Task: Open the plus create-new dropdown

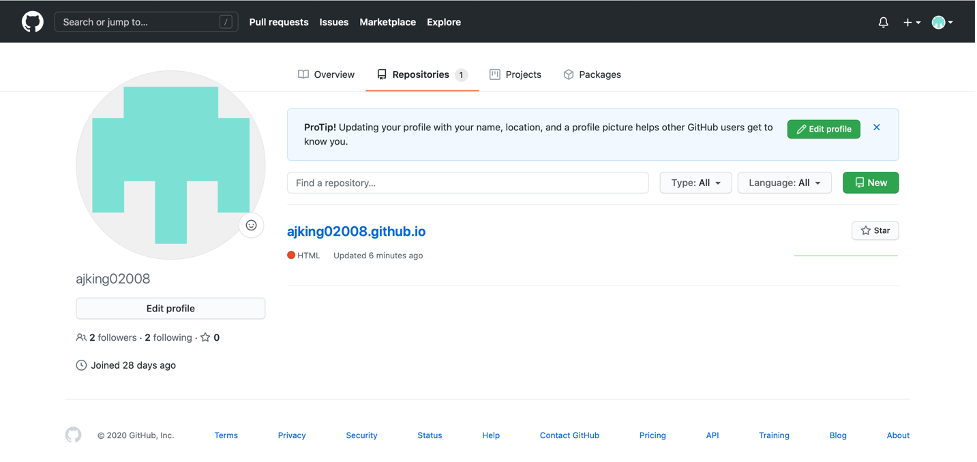Action: coord(911,22)
